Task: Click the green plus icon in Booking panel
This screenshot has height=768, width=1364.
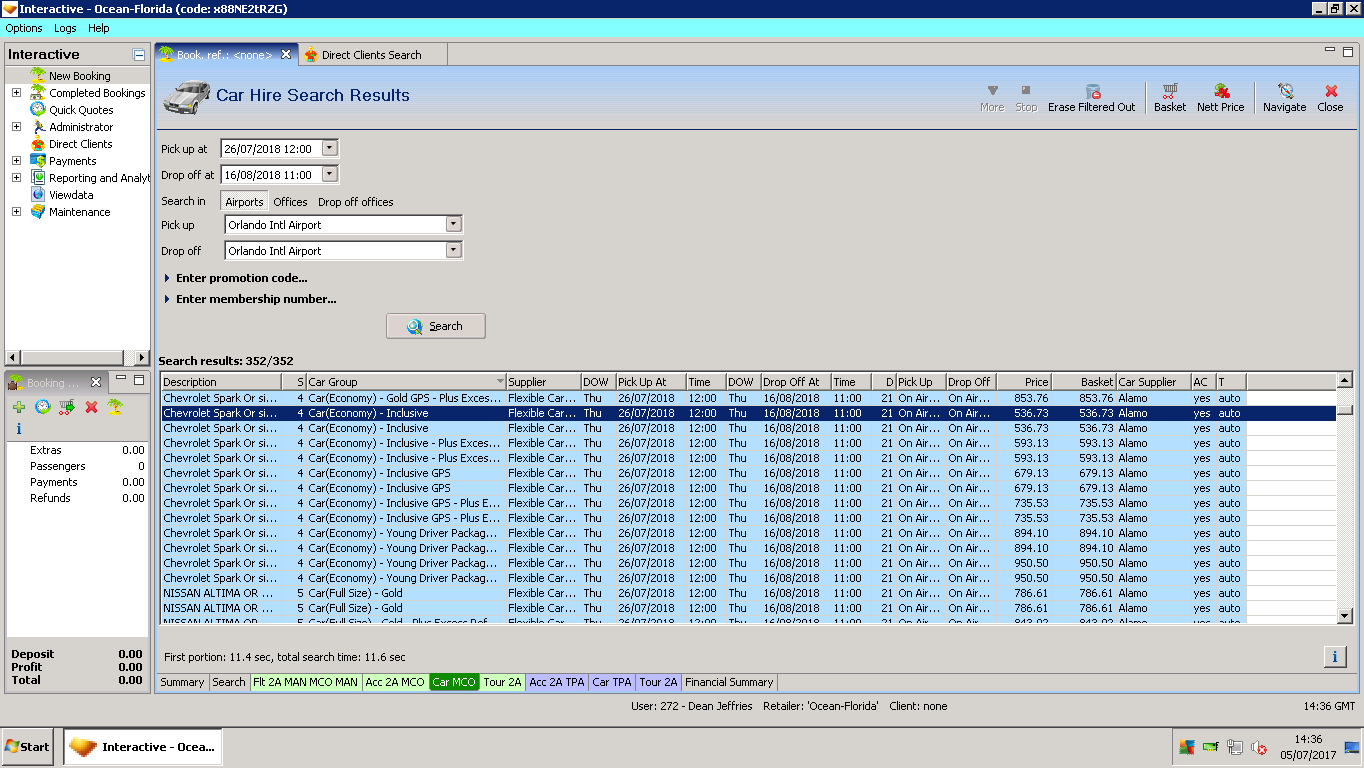Action: pos(19,407)
